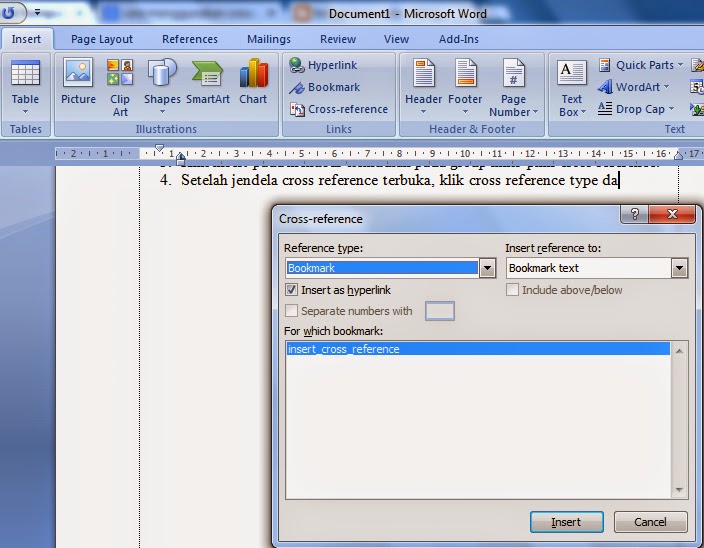Click the Bookmark command in Links group
This screenshot has height=548, width=704.
pos(324,87)
